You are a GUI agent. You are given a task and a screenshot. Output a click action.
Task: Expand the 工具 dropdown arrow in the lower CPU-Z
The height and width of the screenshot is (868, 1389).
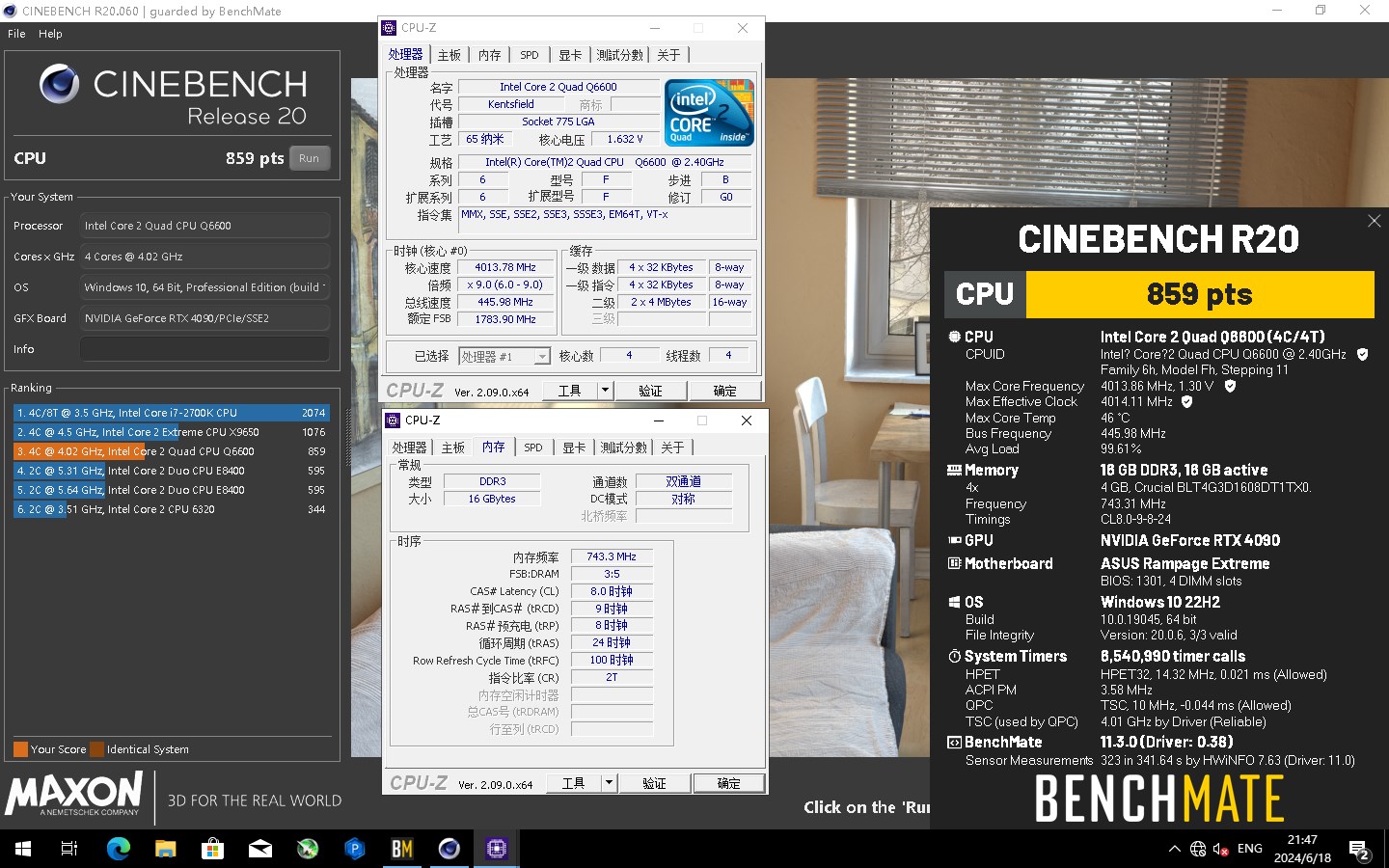point(610,783)
